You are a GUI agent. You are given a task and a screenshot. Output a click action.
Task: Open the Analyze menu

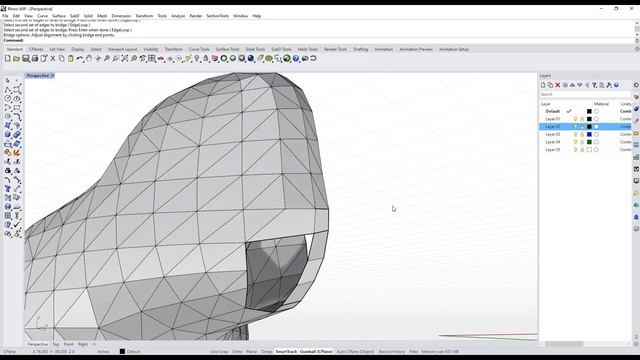click(178, 16)
